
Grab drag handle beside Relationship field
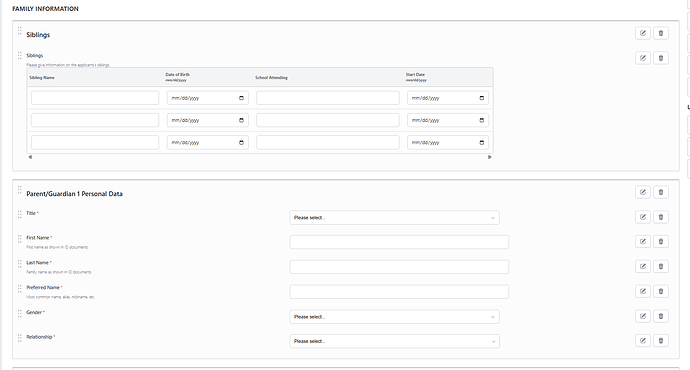[x=19, y=338]
